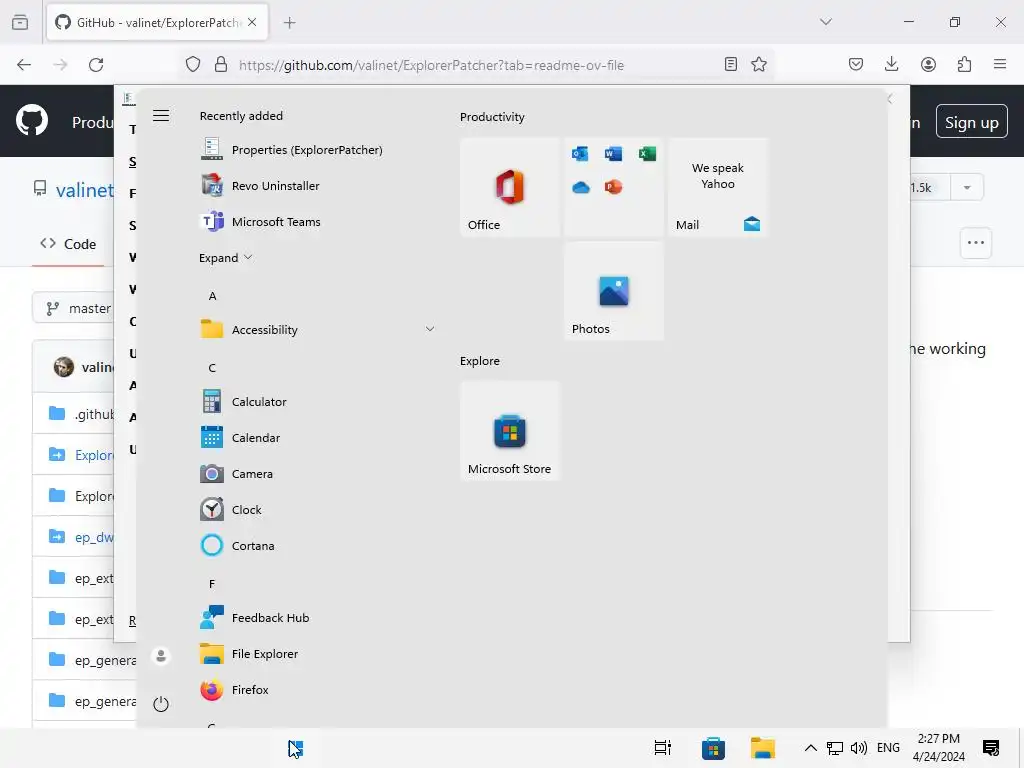Open Excel icon in Office folder tile
The height and width of the screenshot is (768, 1024).
click(647, 154)
